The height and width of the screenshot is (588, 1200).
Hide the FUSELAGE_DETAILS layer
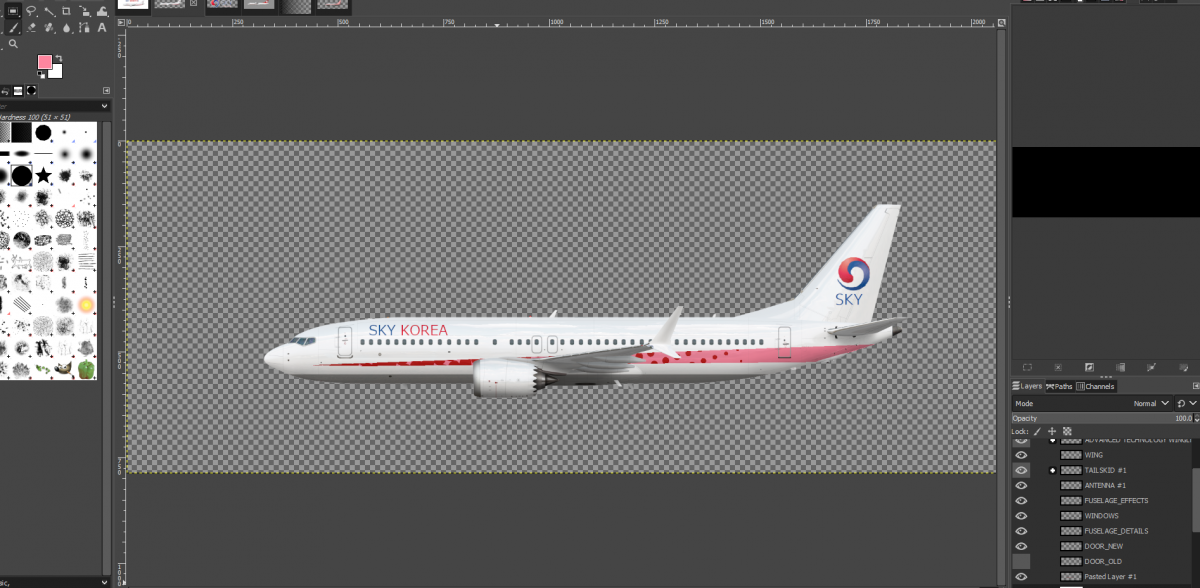click(1021, 531)
